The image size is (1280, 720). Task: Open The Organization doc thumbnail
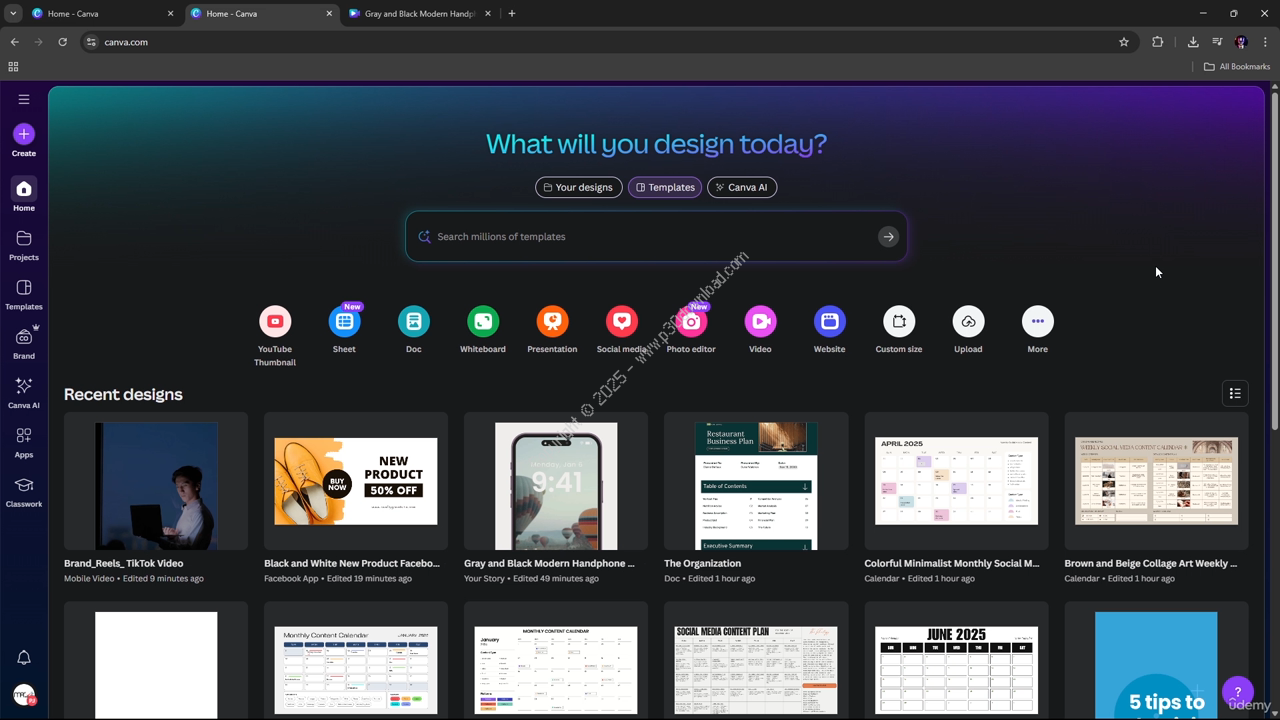(756, 481)
